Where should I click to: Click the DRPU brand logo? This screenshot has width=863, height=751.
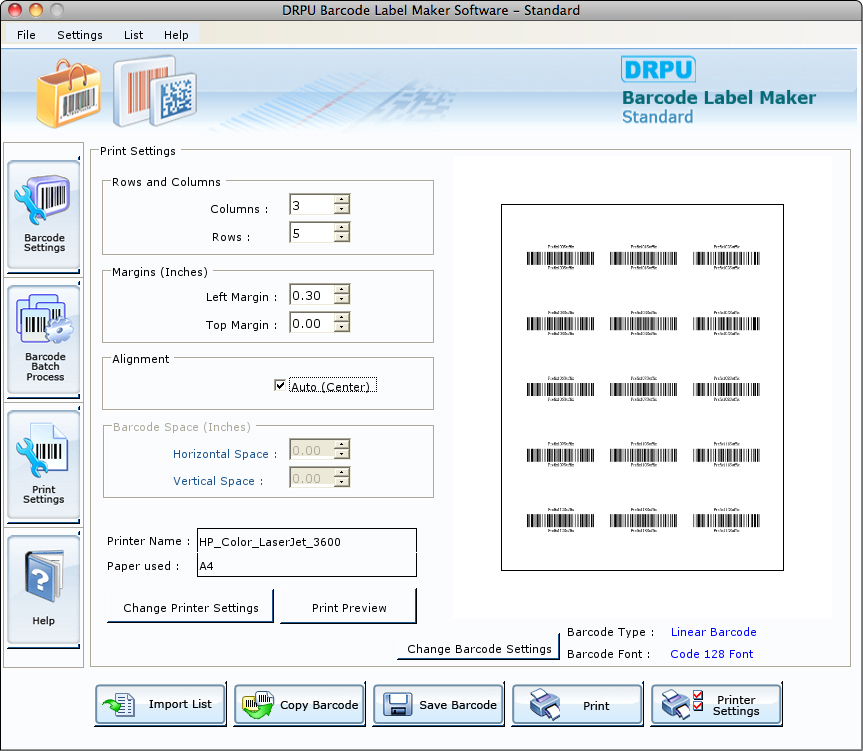(658, 69)
